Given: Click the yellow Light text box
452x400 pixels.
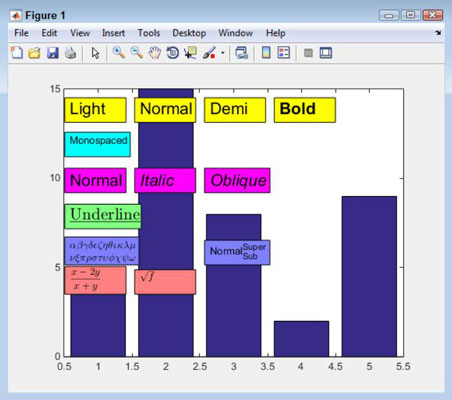Looking at the screenshot, I should [x=95, y=110].
